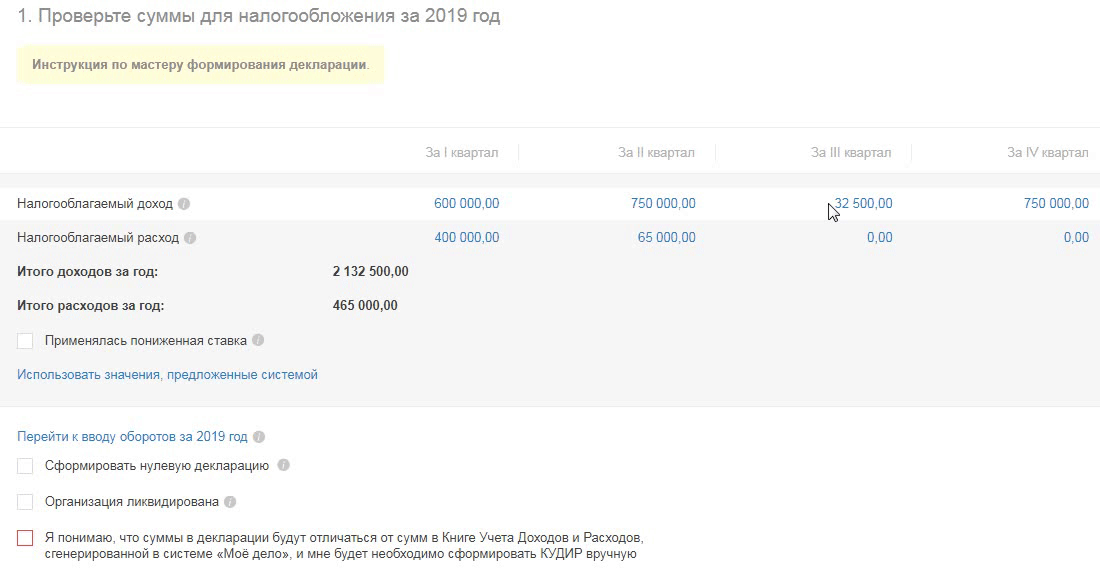The height and width of the screenshot is (568, 1100).
Task: Click info icon beside Применялась пониженная ставка
Action: point(258,340)
